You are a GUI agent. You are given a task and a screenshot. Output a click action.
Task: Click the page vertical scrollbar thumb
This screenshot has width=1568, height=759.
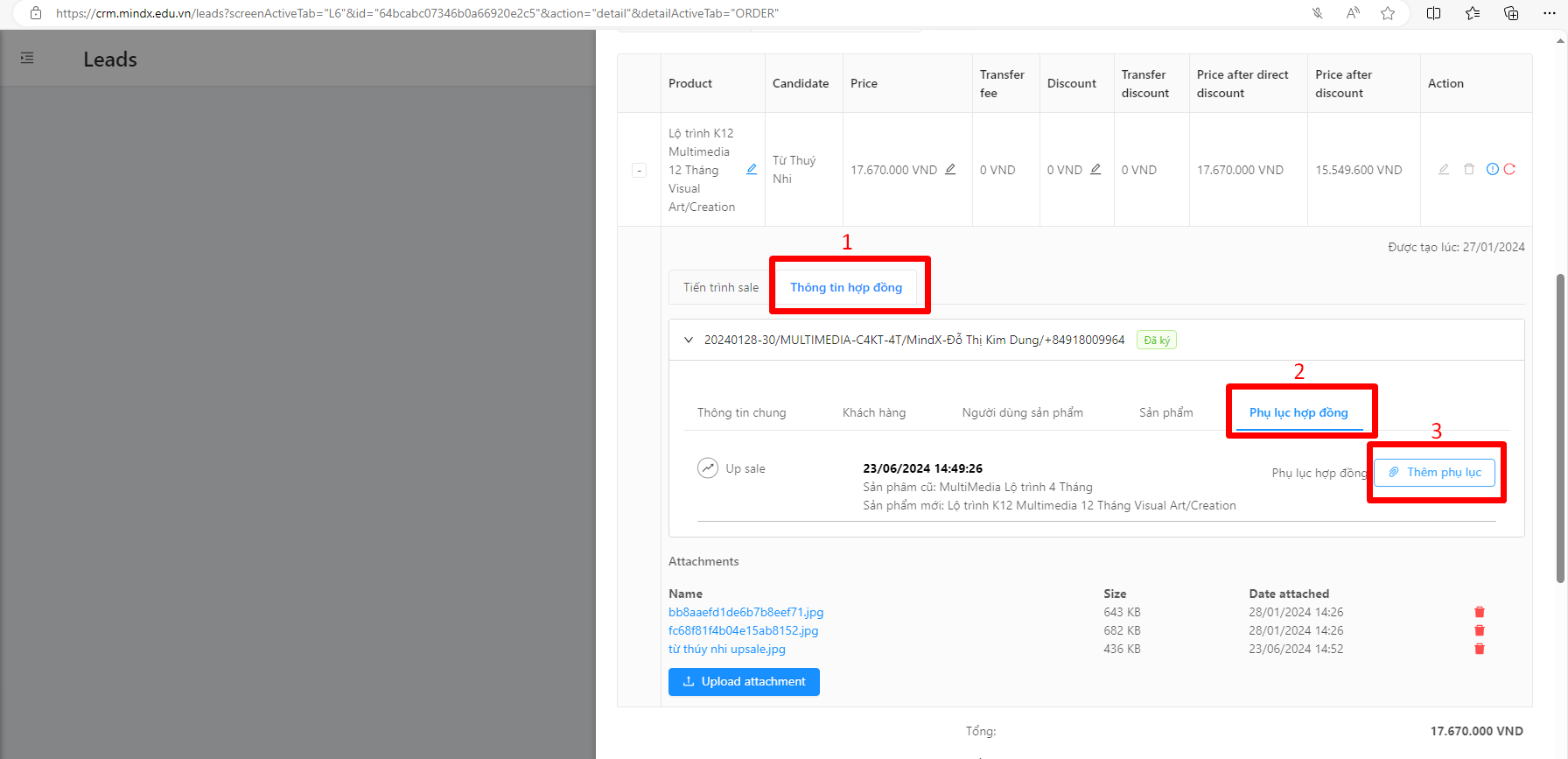click(x=1560, y=429)
